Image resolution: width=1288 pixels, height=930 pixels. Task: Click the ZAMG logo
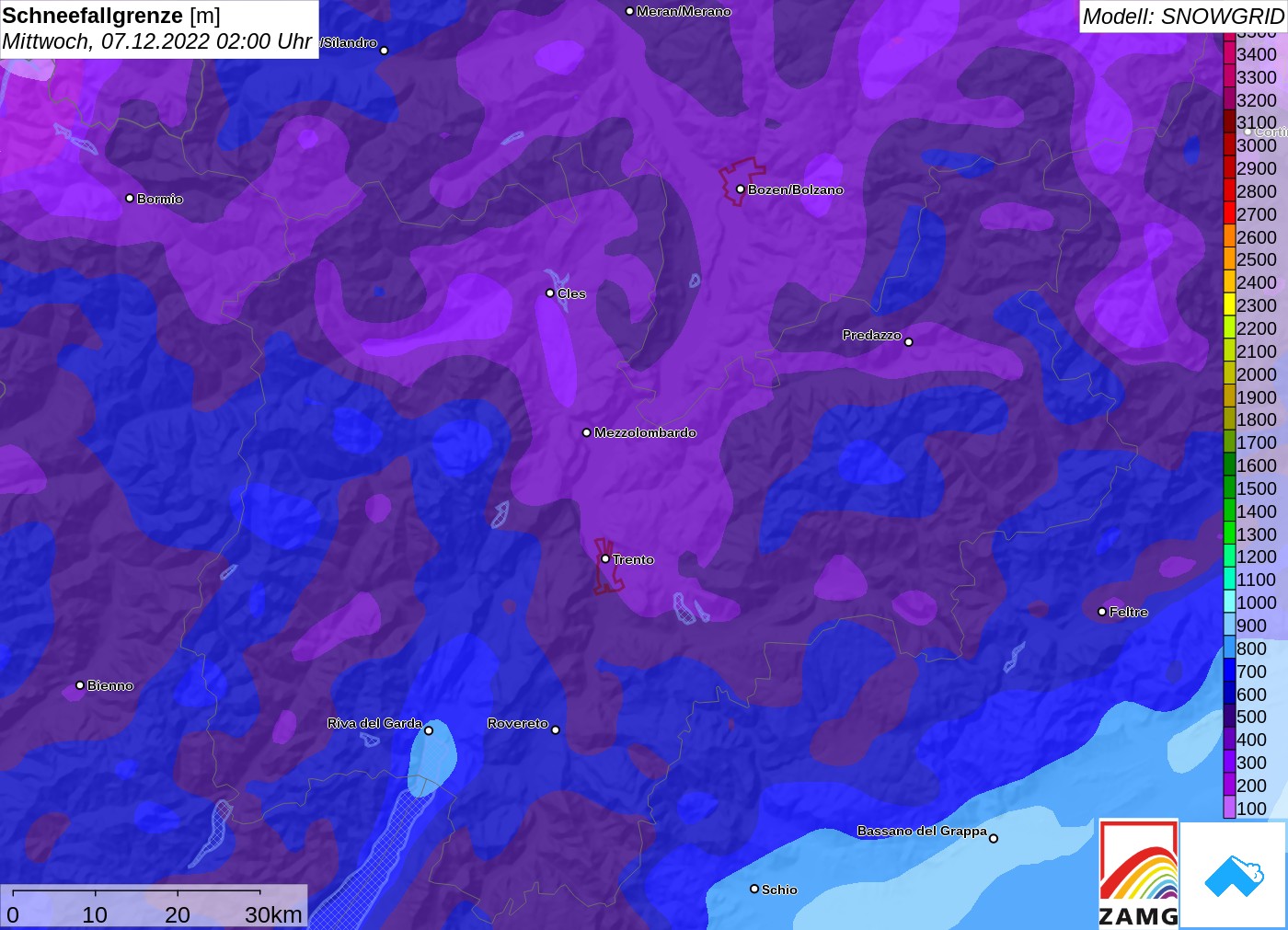click(1139, 874)
